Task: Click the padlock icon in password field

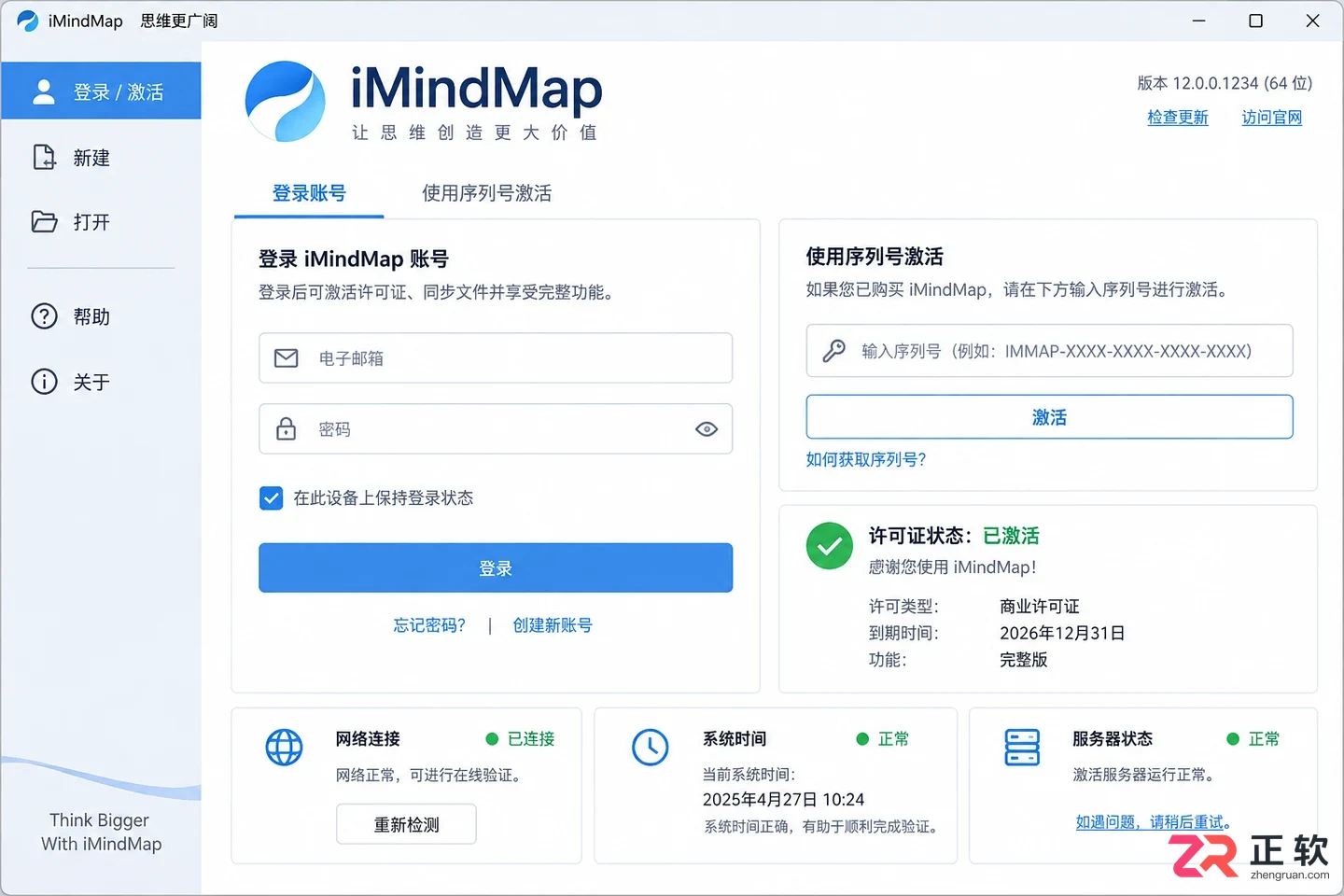Action: (287, 428)
